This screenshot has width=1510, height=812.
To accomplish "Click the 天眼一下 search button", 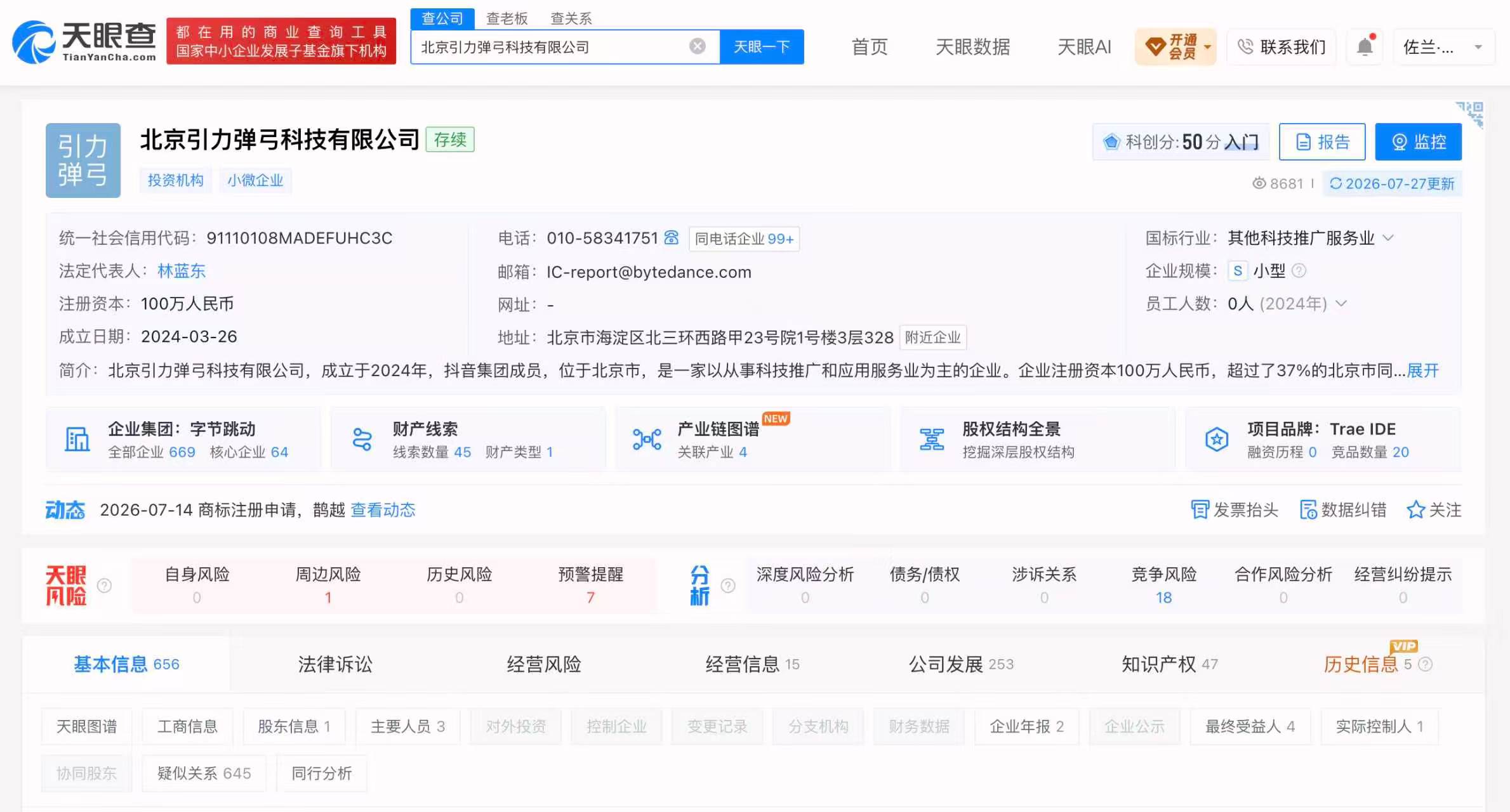I will (x=762, y=46).
